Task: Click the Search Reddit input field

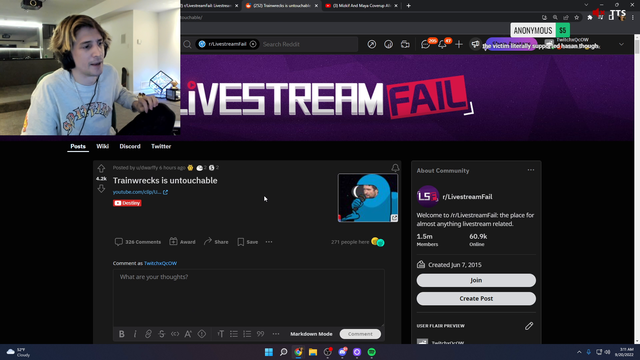Action: coord(309,44)
